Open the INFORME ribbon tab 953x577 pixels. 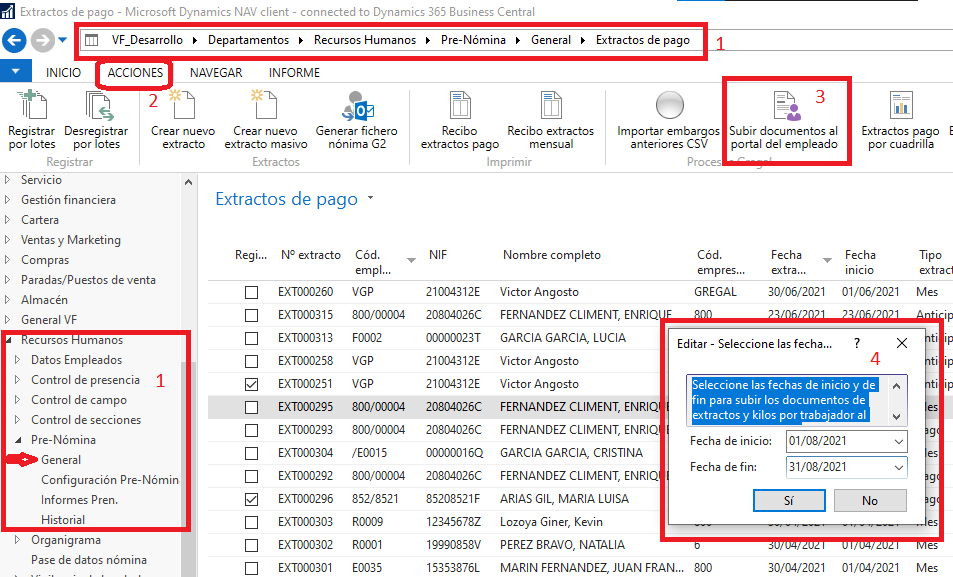pyautogui.click(x=294, y=73)
